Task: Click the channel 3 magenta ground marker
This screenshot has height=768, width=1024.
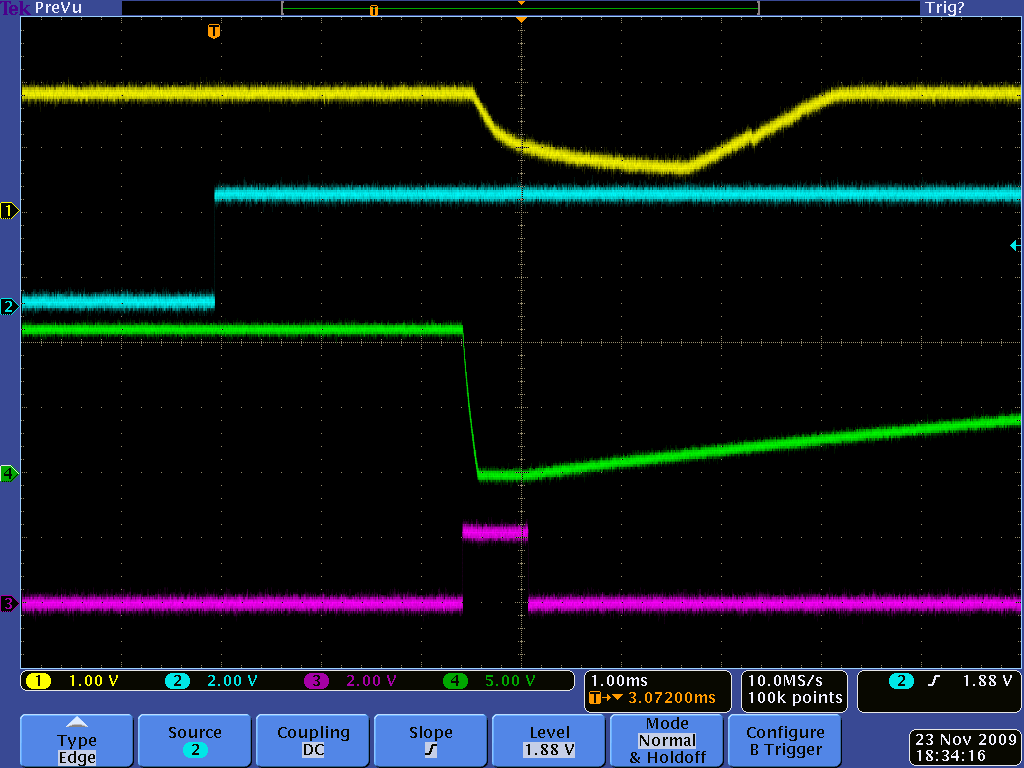Action: [9, 604]
